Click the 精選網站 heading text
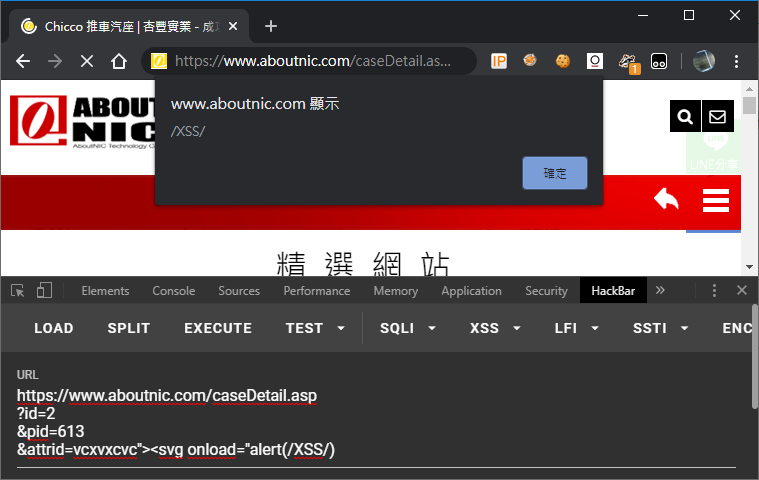Screen dimensions: 759x480 click(x=363, y=264)
